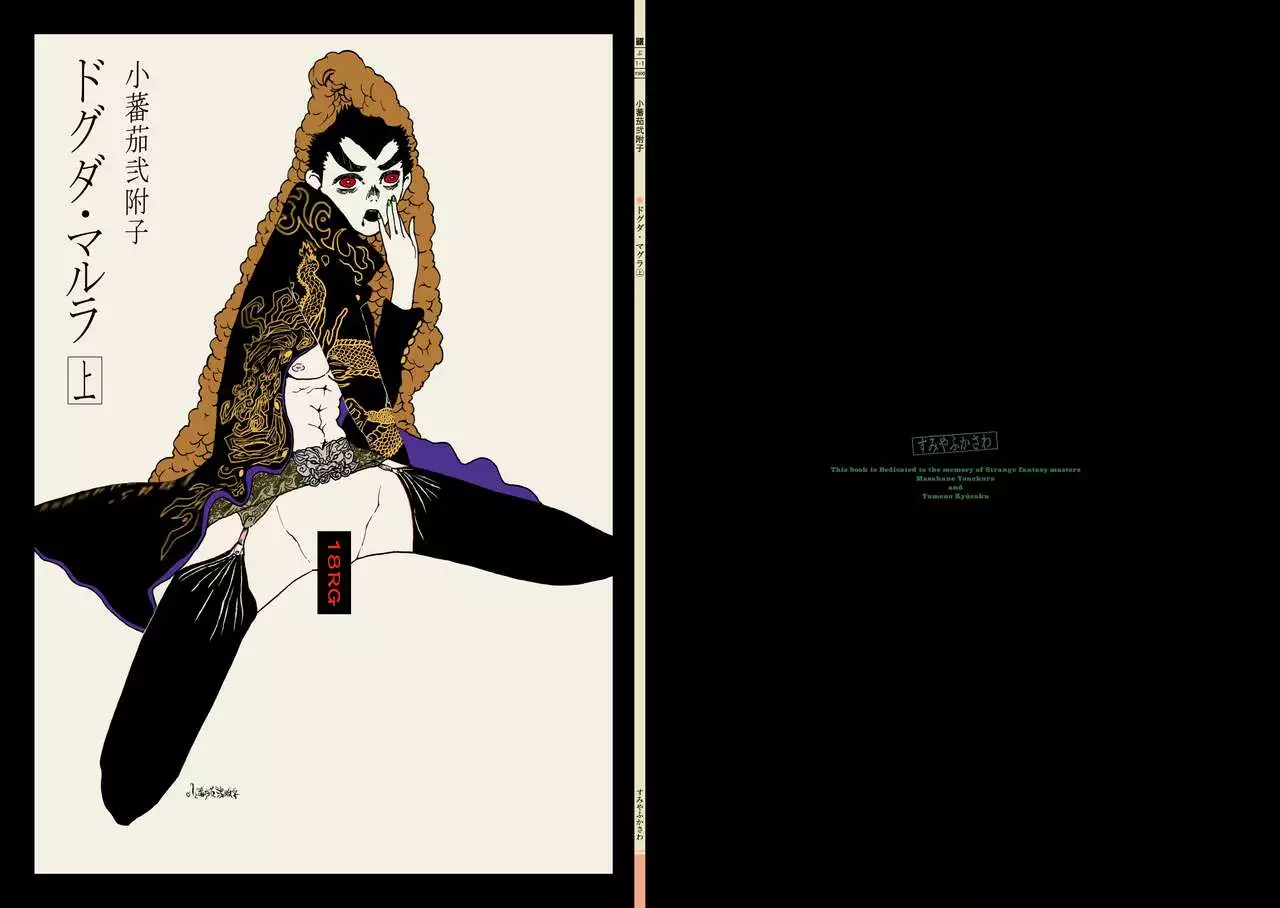
Task: Click the boxed すみやふかさわ logo on black page
Action: [x=955, y=443]
